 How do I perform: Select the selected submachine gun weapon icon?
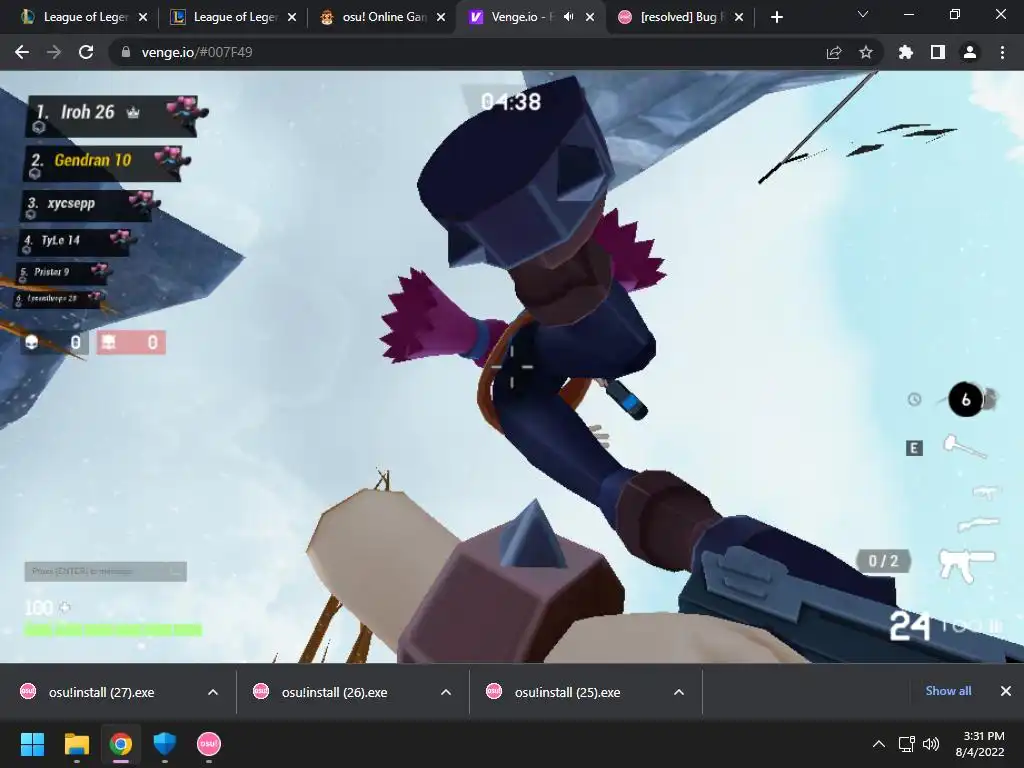coord(967,564)
